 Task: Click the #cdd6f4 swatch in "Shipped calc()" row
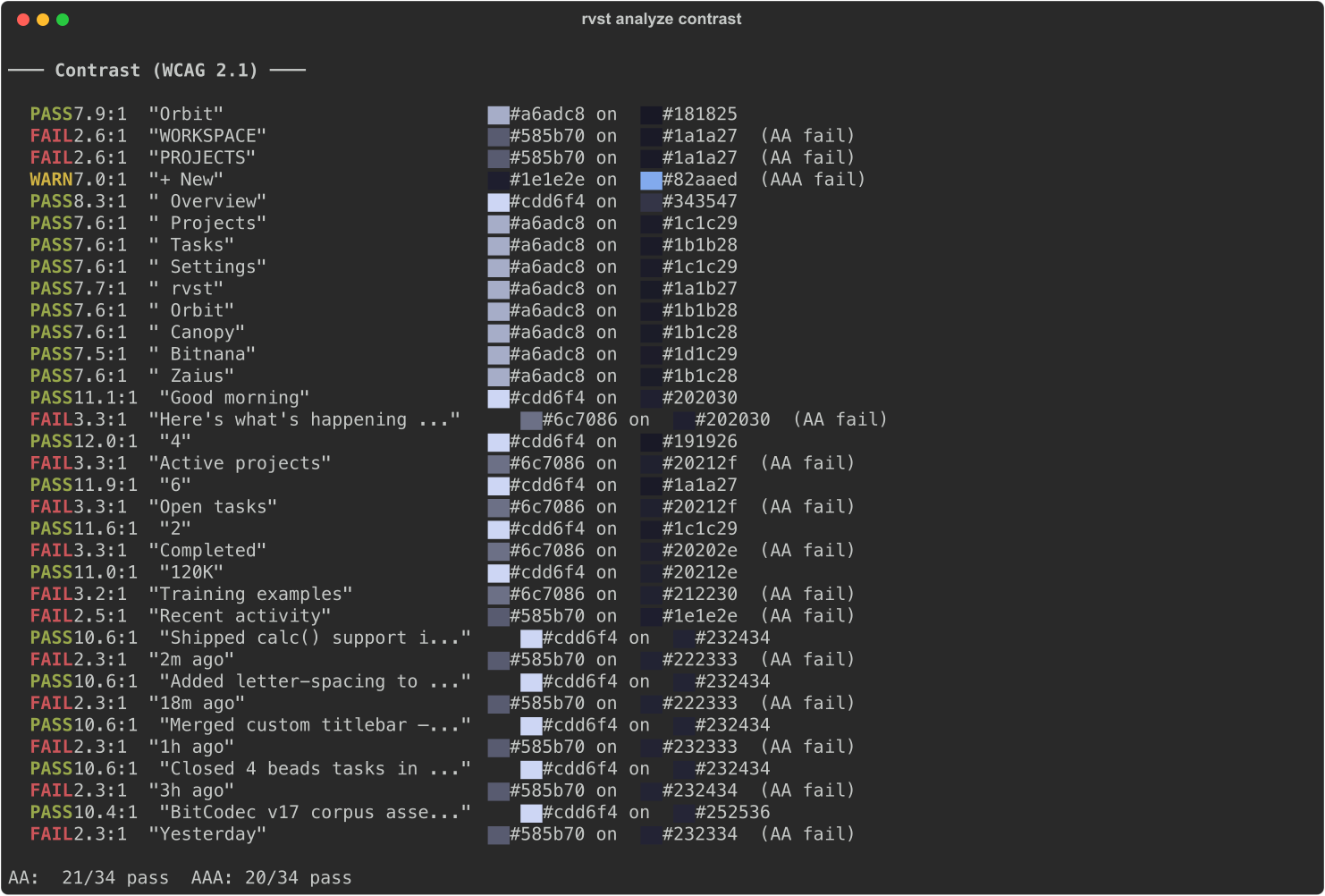531,638
